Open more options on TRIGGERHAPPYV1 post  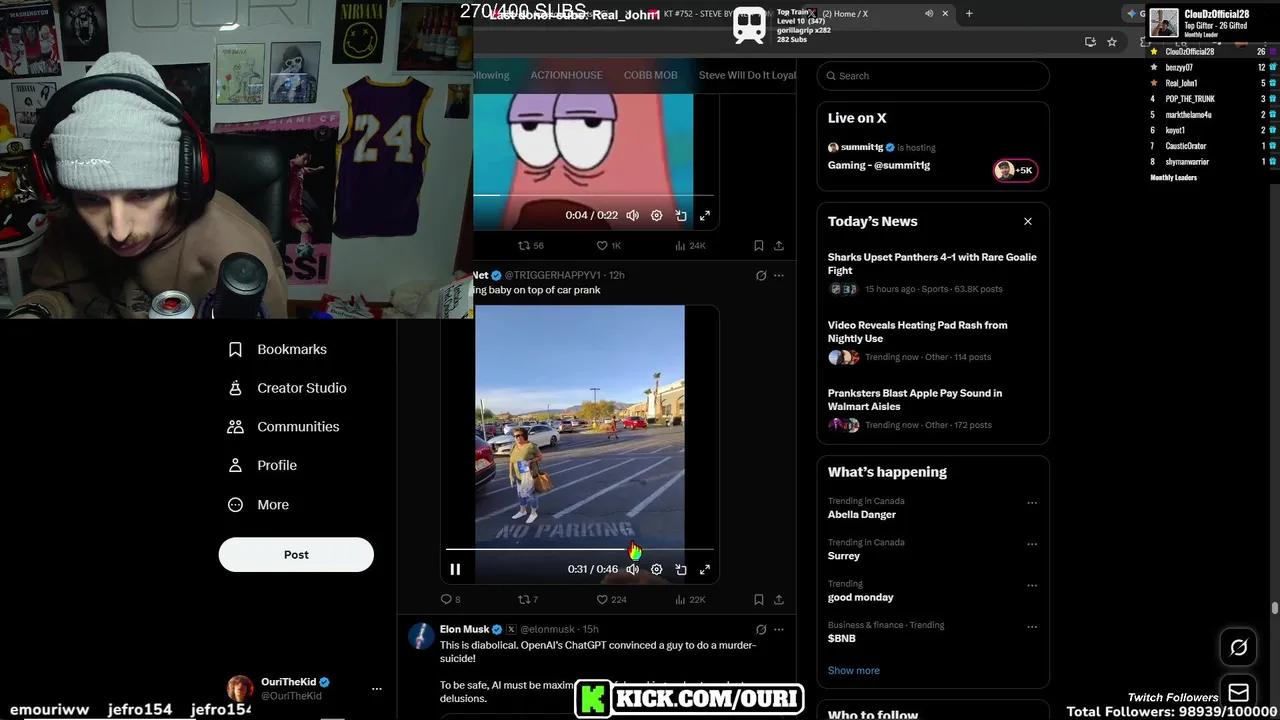(x=779, y=275)
